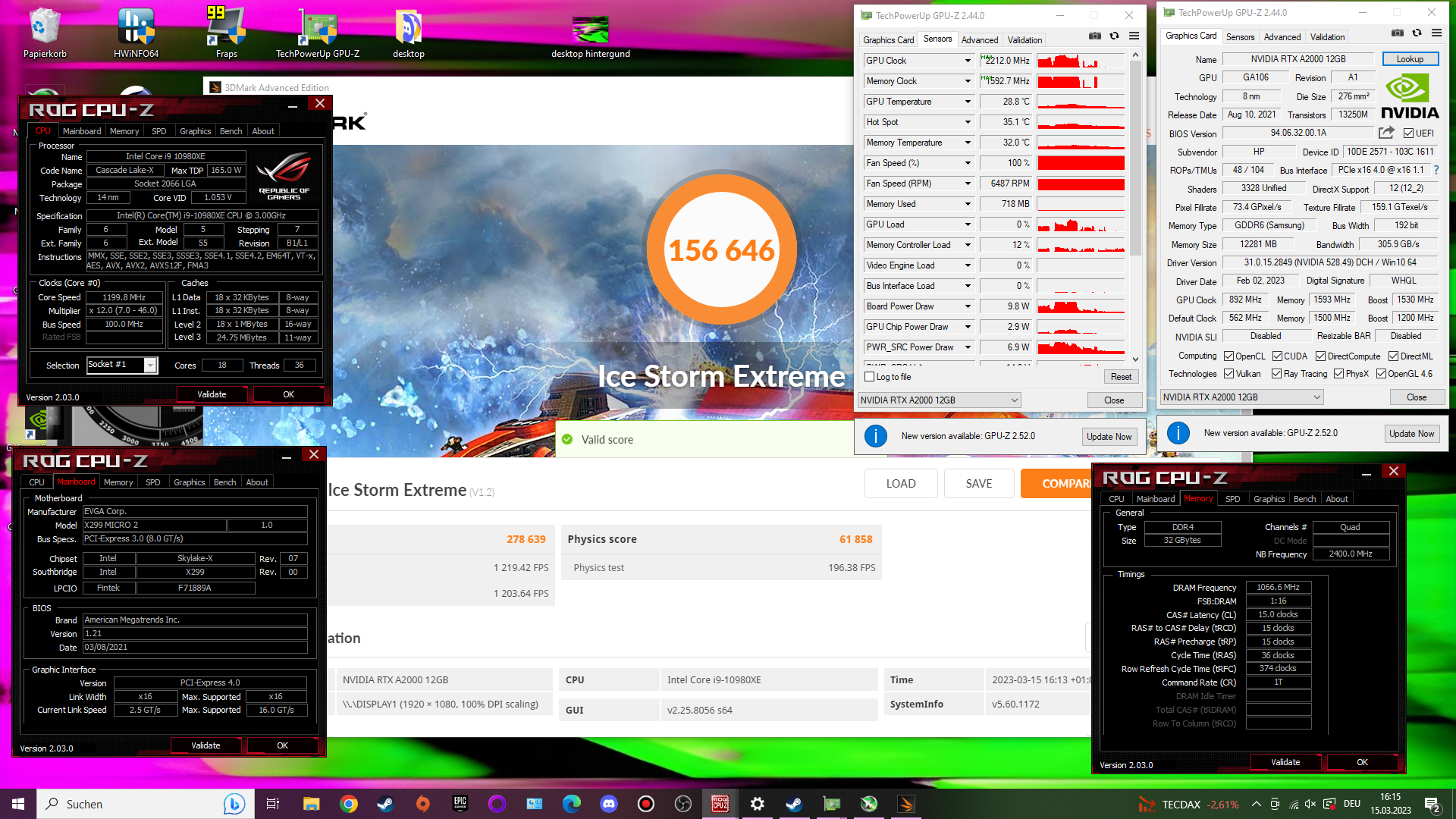Toggle OpenCL checkbox
This screenshot has width=1456, height=819.
pos(1228,356)
